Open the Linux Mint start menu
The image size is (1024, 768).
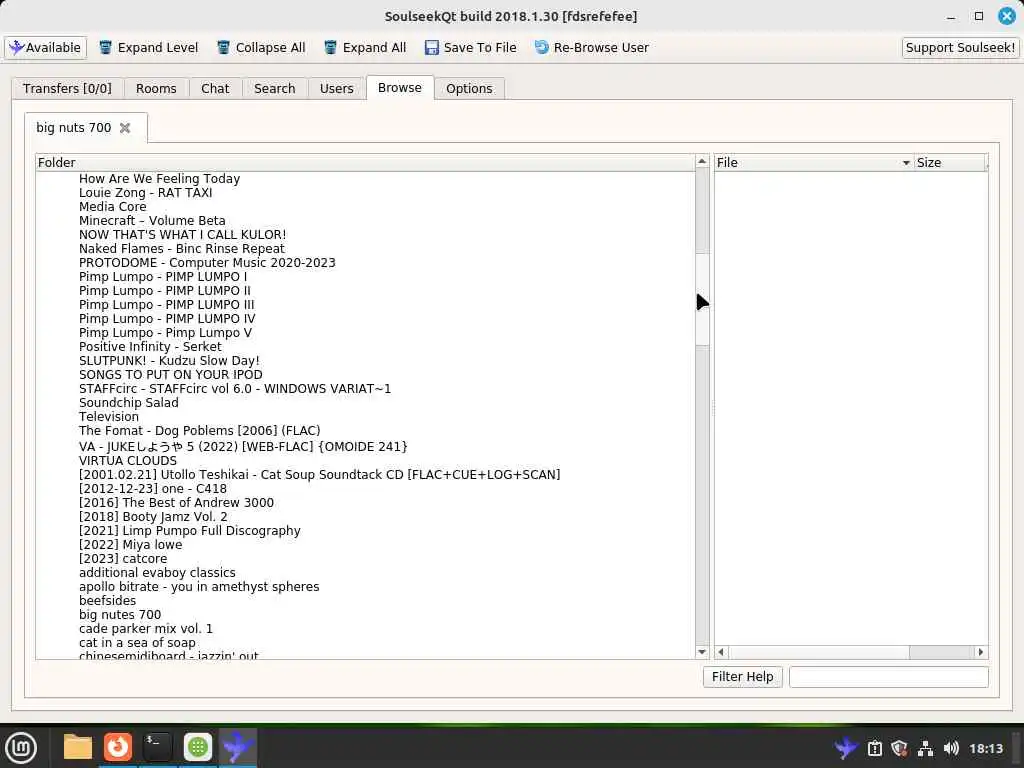click(x=22, y=748)
